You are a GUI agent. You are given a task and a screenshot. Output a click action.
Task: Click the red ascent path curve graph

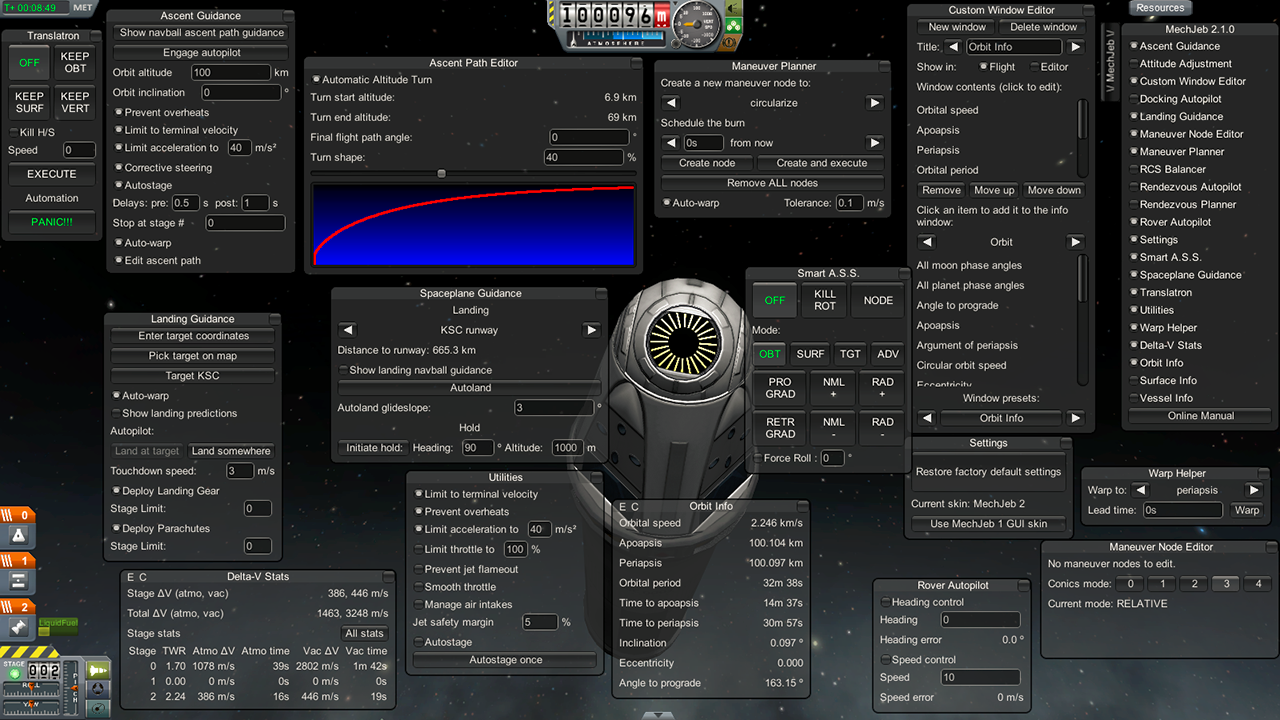475,226
